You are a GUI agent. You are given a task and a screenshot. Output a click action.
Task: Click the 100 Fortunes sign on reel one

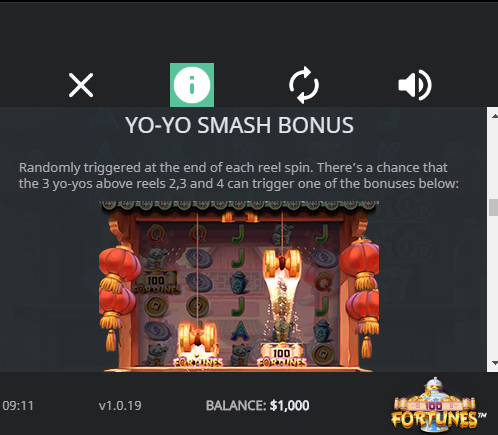pos(157,284)
